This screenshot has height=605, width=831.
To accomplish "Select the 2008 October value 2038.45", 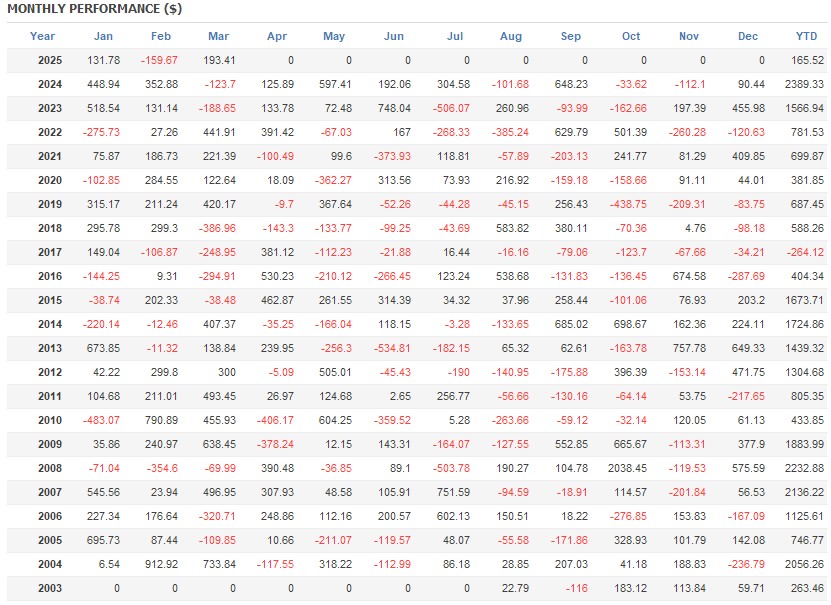I will pyautogui.click(x=627, y=468).
